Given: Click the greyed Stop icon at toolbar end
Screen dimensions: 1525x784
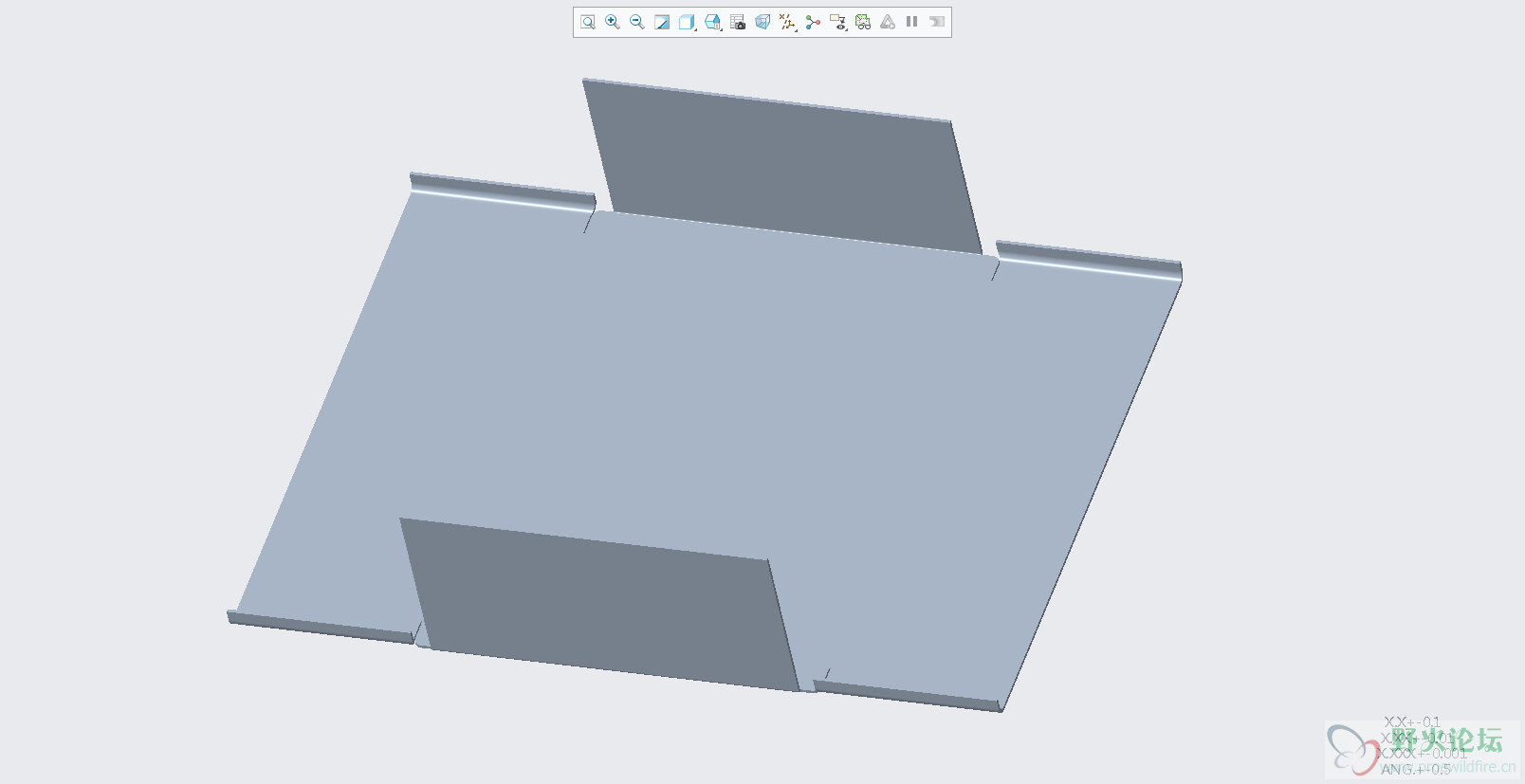Looking at the screenshot, I should coord(937,22).
